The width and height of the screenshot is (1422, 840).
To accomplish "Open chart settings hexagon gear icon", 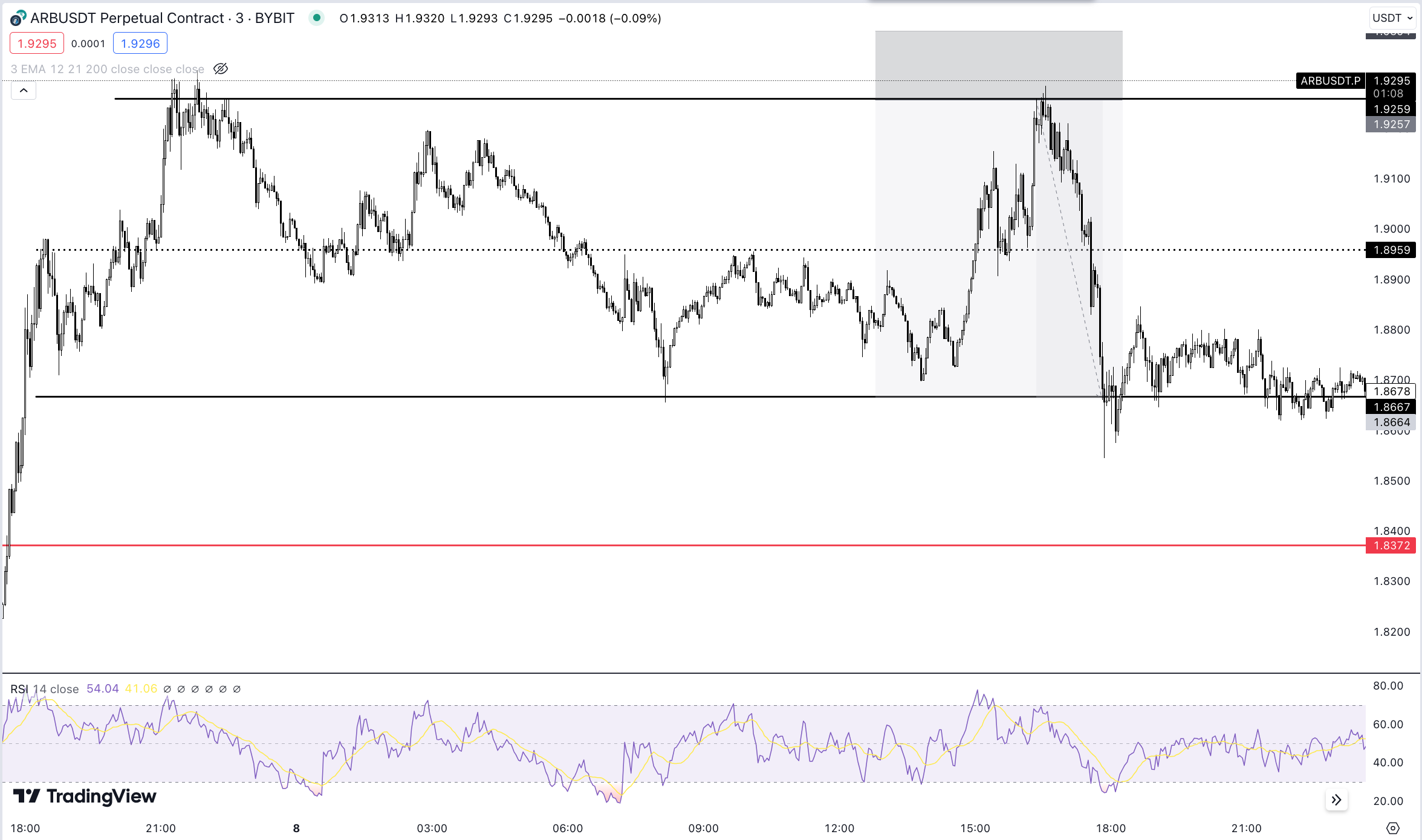I will pyautogui.click(x=1393, y=828).
